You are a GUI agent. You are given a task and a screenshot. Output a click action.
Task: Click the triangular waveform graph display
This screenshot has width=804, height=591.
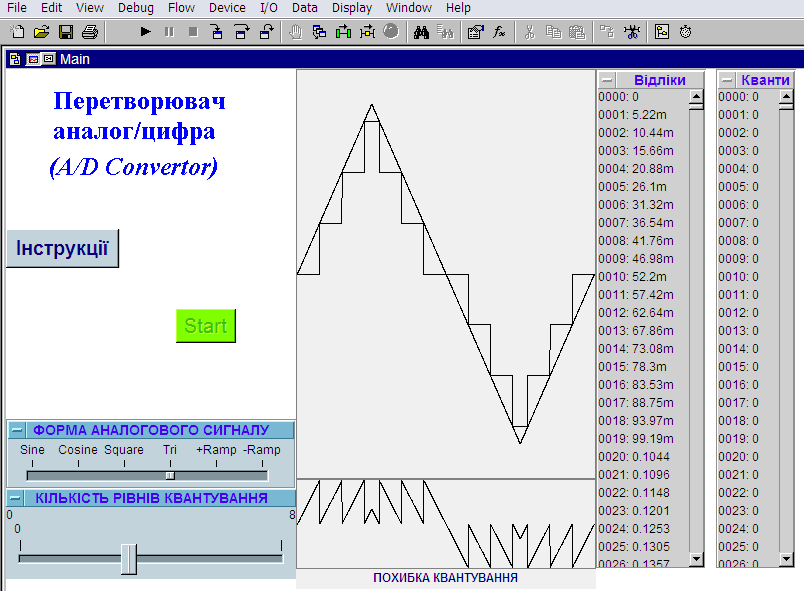coord(446,274)
